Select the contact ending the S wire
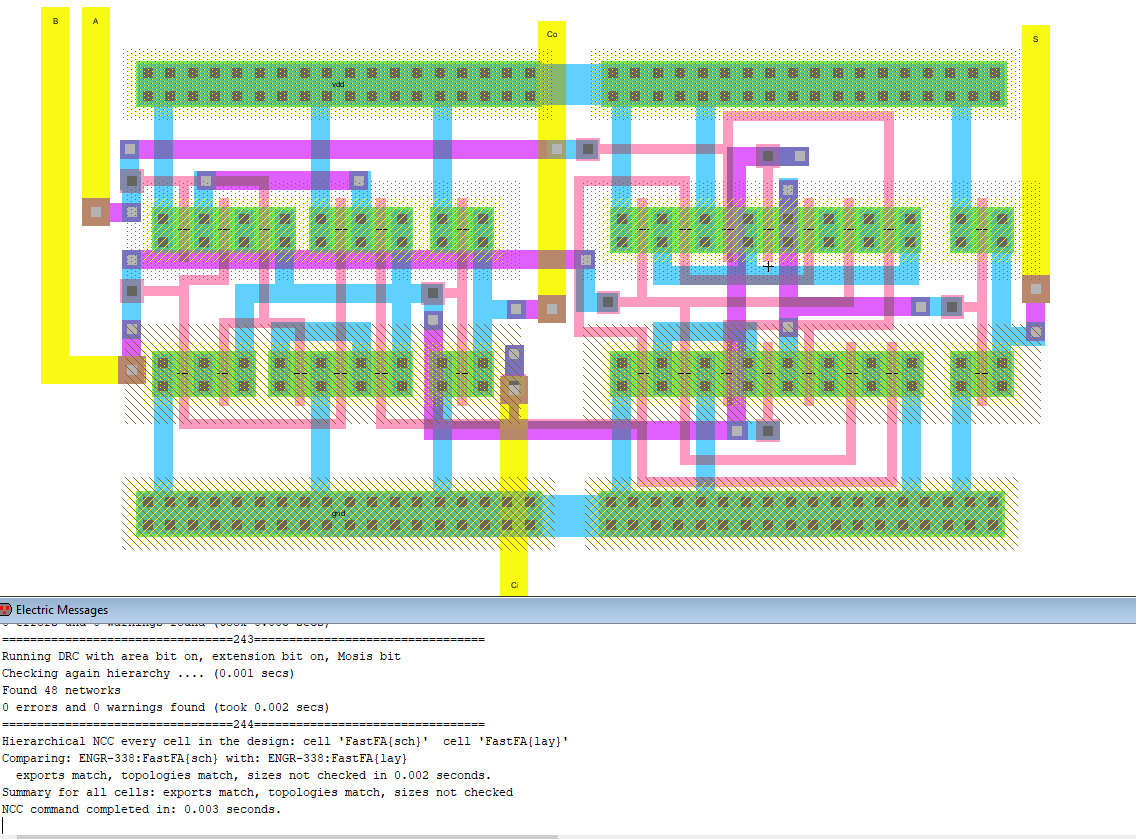Screen dimensions: 1136x839 point(1036,290)
